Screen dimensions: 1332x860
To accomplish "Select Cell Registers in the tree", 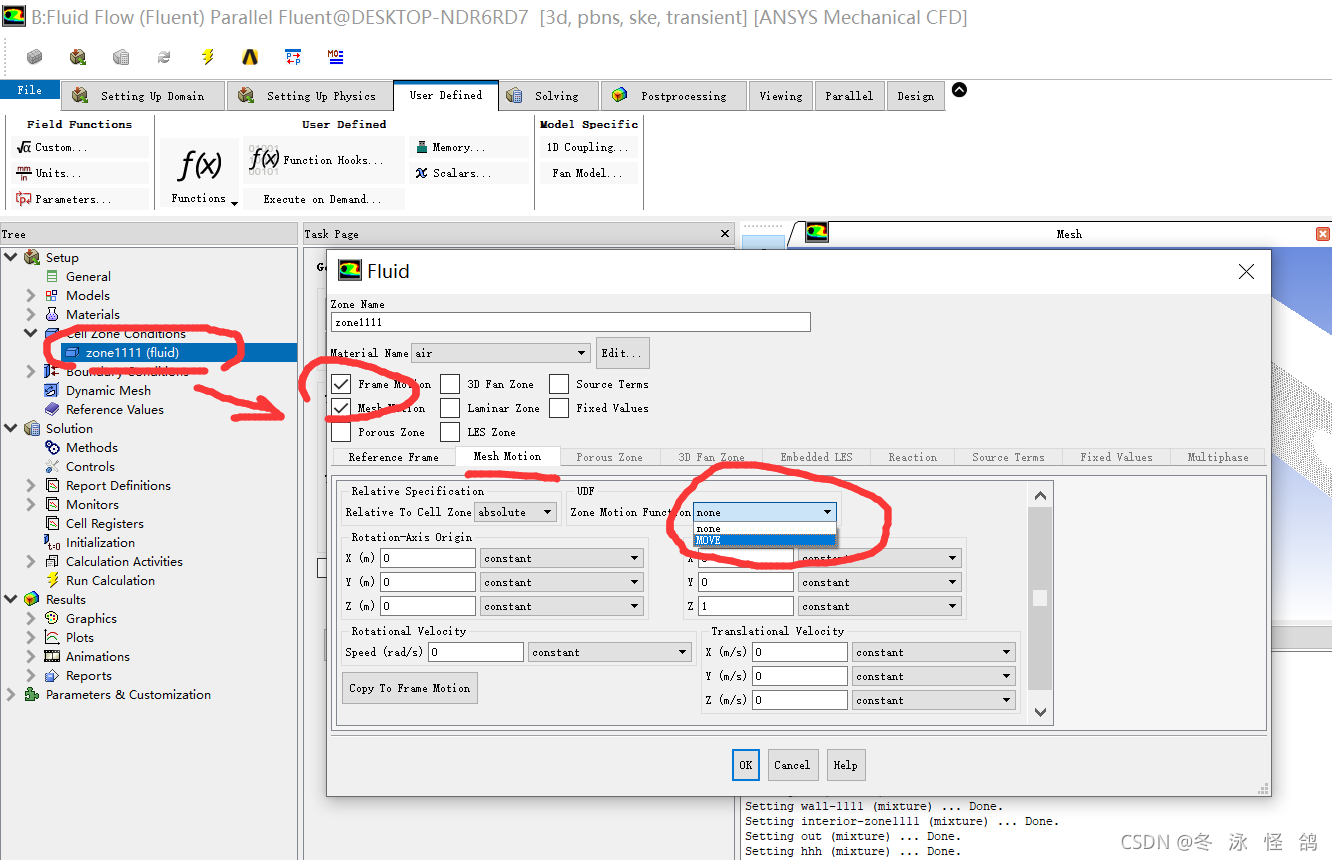I will click(104, 524).
